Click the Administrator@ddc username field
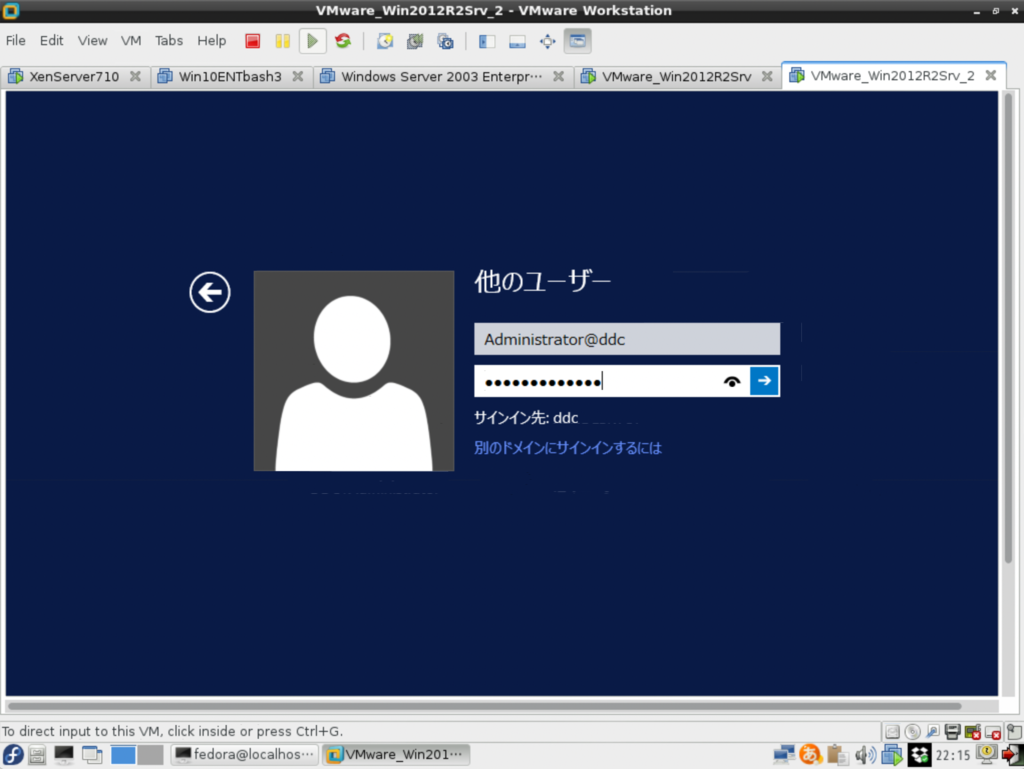Image resolution: width=1024 pixels, height=769 pixels. click(x=627, y=339)
